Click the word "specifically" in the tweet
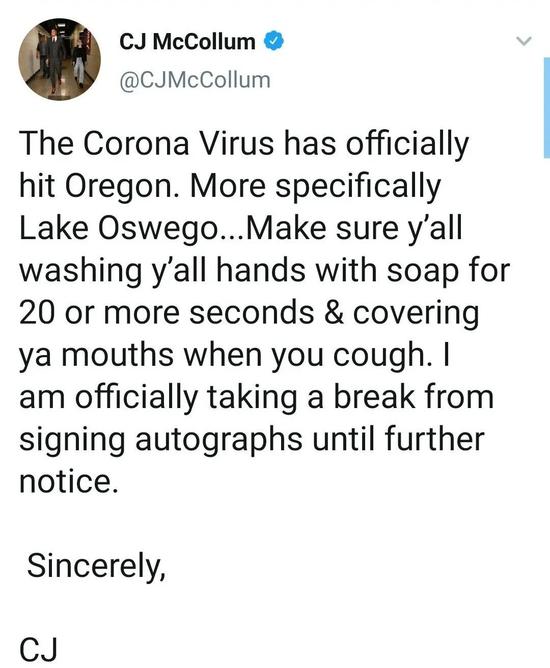The width and height of the screenshot is (550, 668). (358, 187)
